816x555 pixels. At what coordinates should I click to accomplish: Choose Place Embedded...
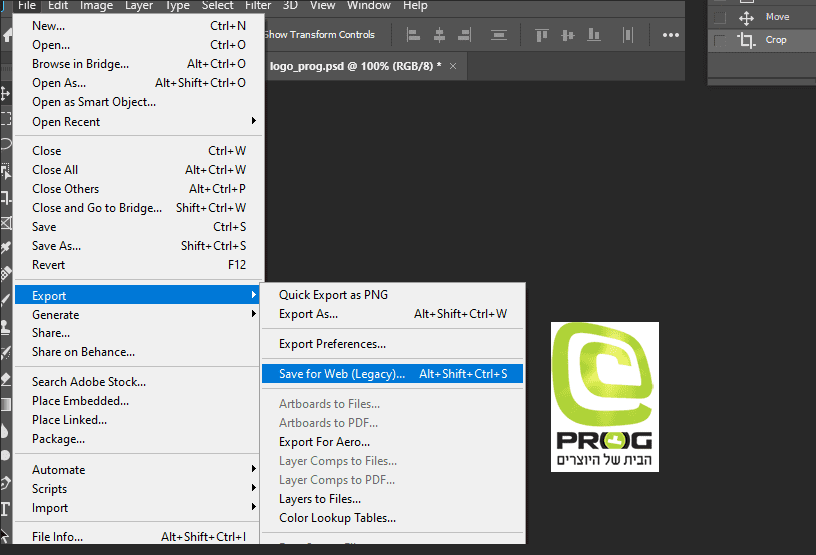[137, 401]
